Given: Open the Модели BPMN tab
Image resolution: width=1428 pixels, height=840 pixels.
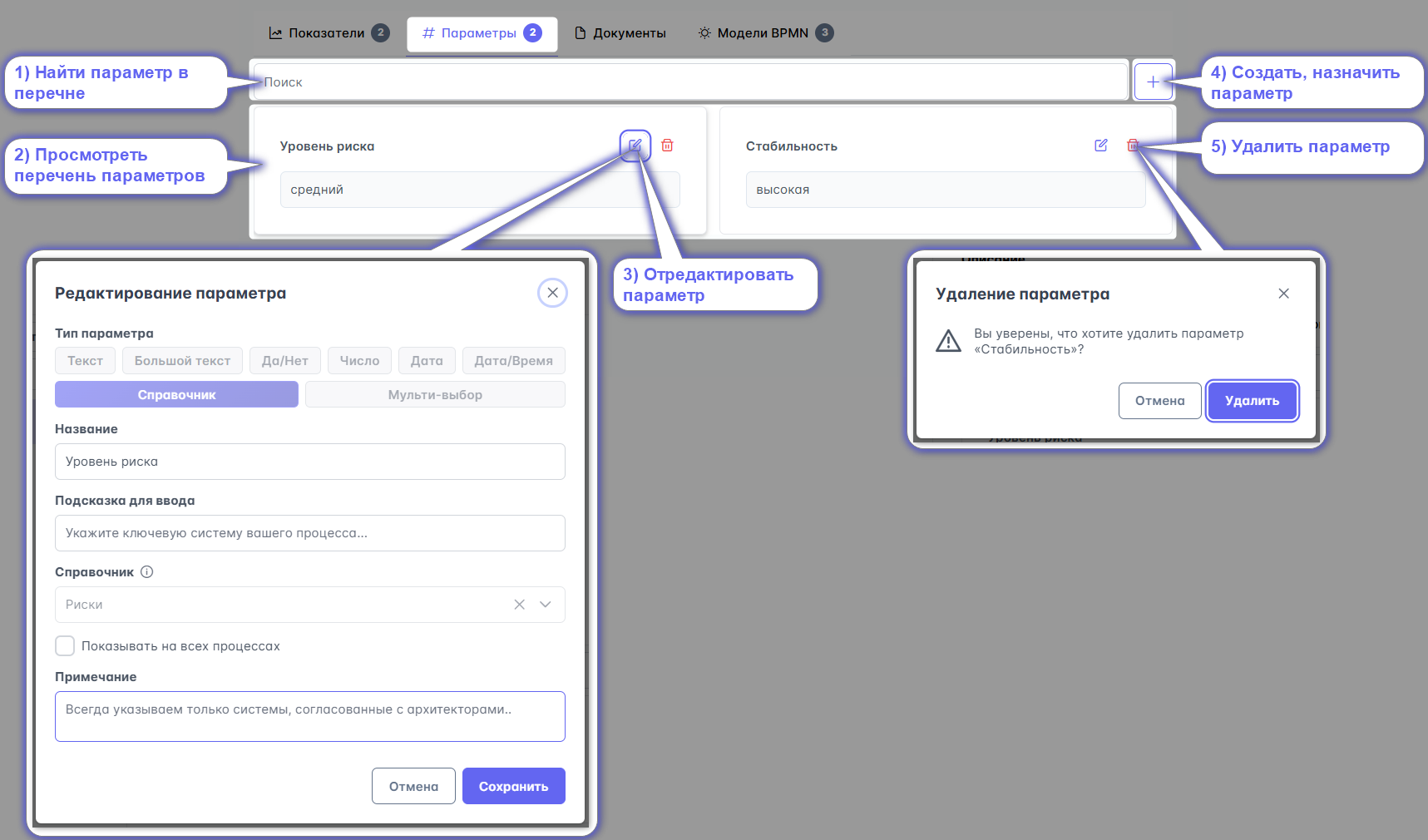Looking at the screenshot, I should tap(763, 33).
